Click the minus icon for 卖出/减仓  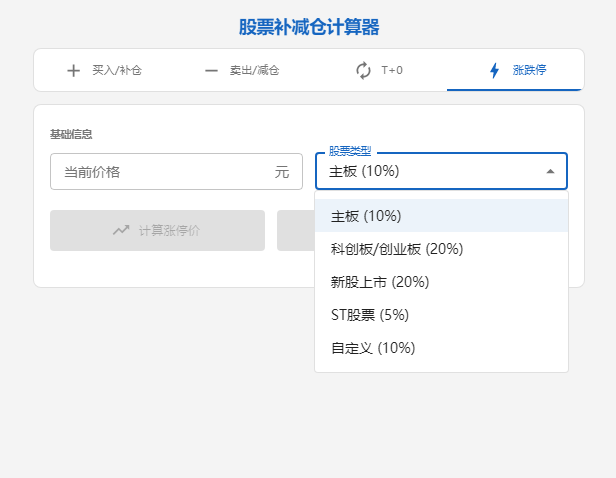point(211,71)
